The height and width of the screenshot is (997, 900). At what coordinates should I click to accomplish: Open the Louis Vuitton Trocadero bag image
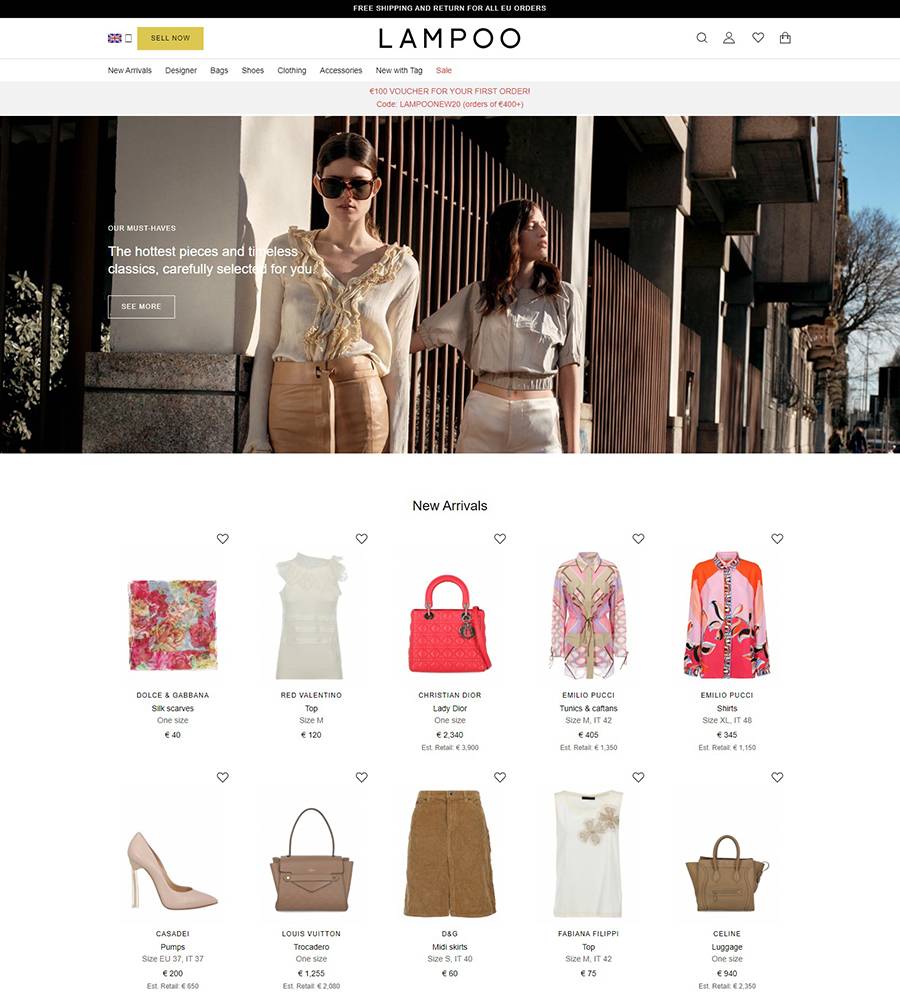311,860
